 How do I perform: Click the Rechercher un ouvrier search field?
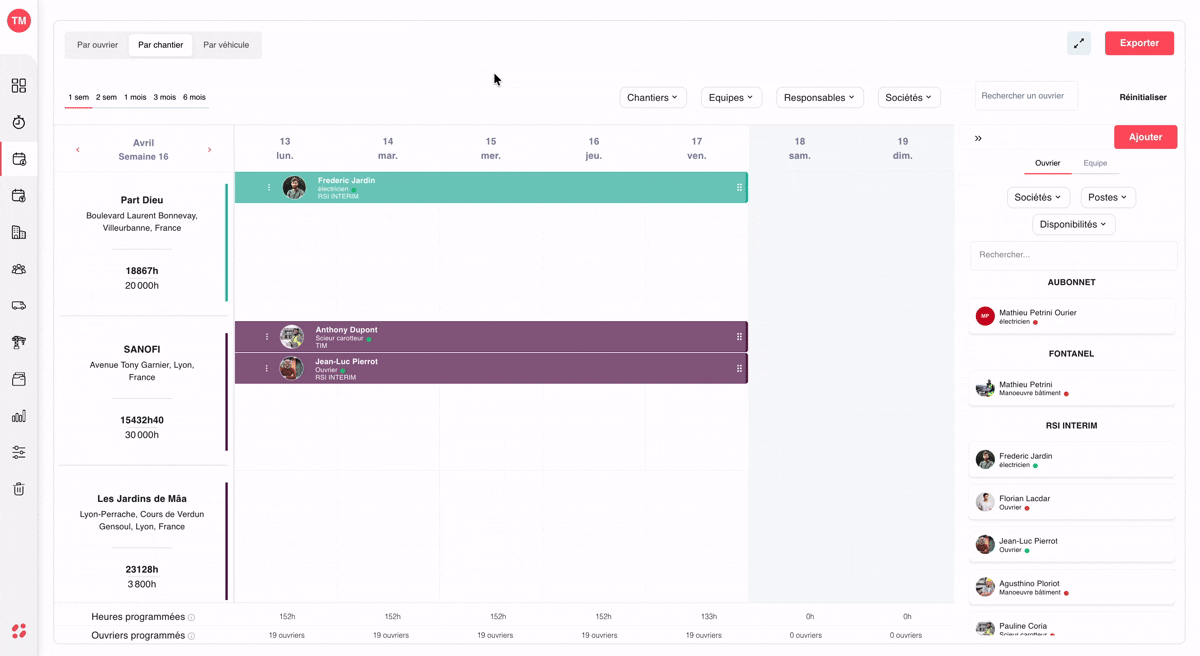(1026, 96)
